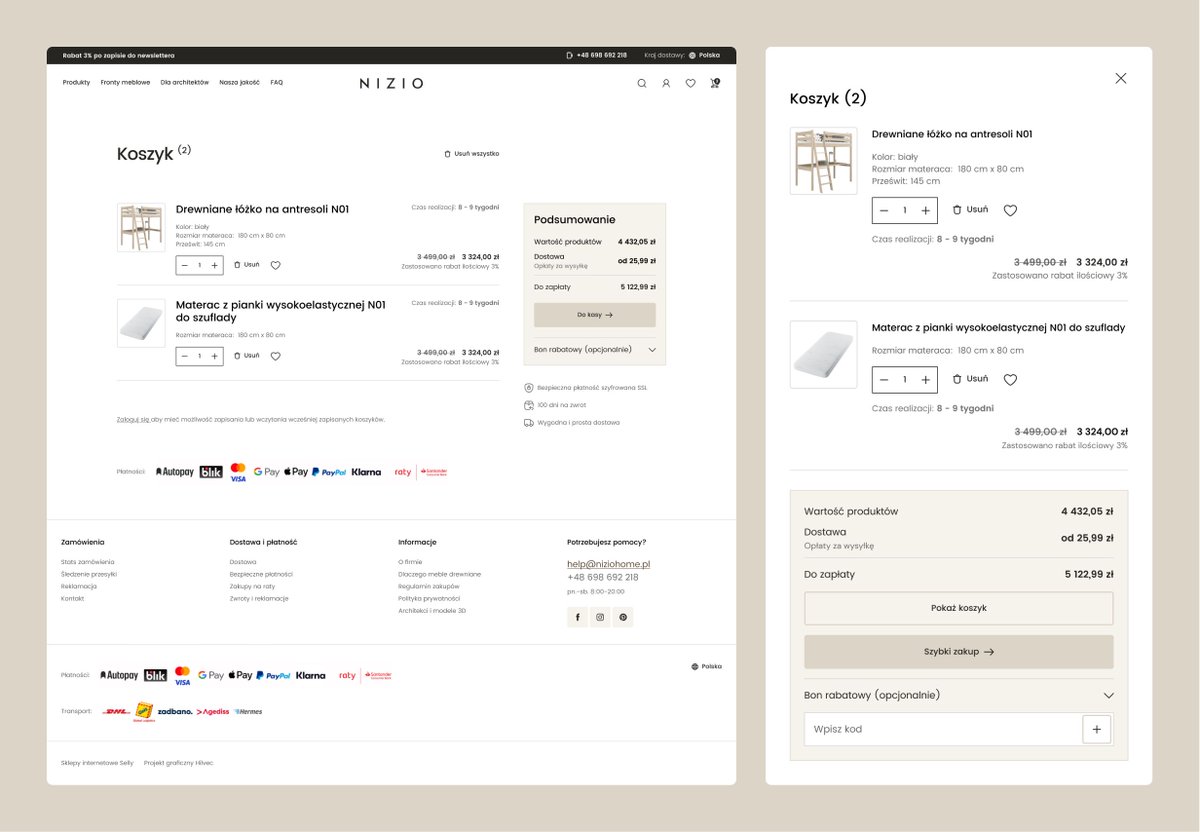This screenshot has width=1200, height=832.
Task: Open the search icon in the header
Action: [642, 83]
